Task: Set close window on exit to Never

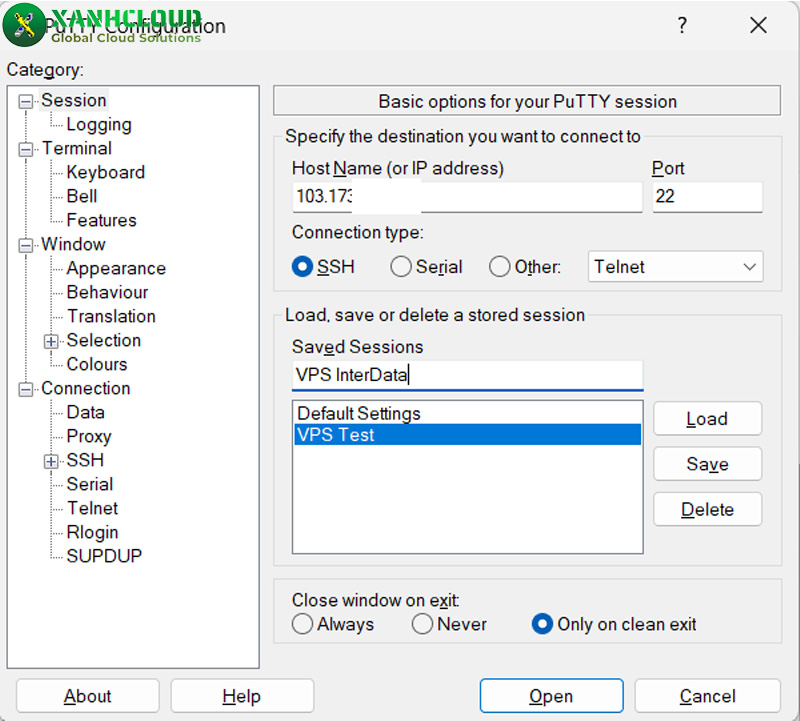Action: coord(422,624)
